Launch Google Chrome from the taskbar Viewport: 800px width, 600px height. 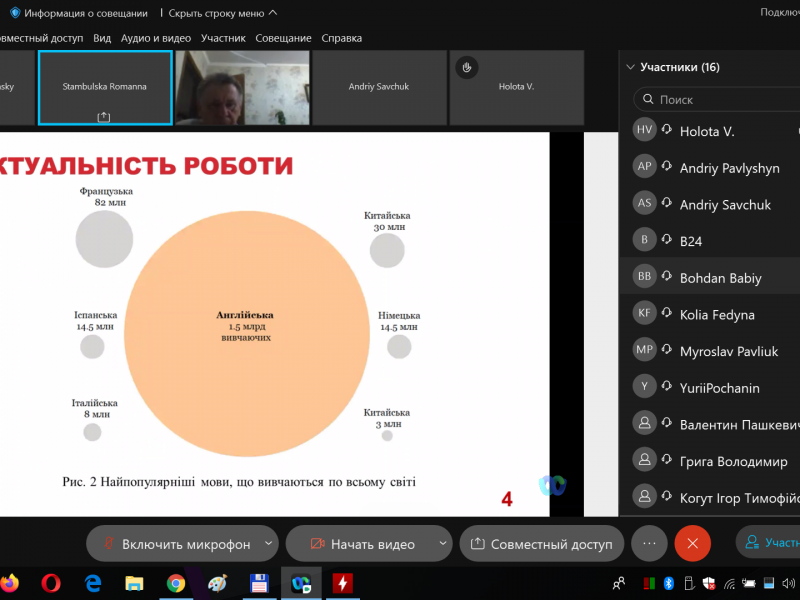click(176, 583)
